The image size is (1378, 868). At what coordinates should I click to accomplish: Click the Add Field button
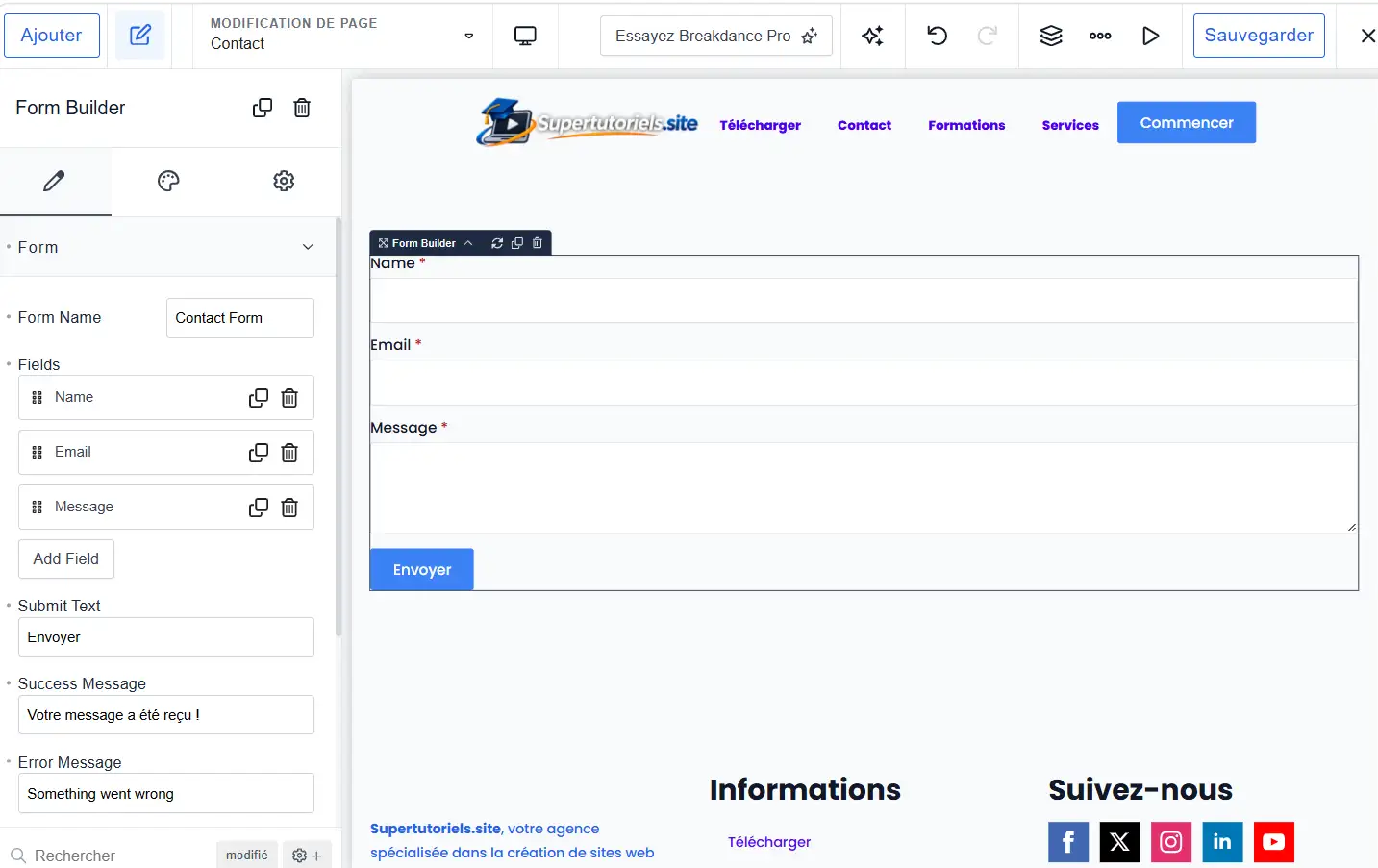pos(66,558)
